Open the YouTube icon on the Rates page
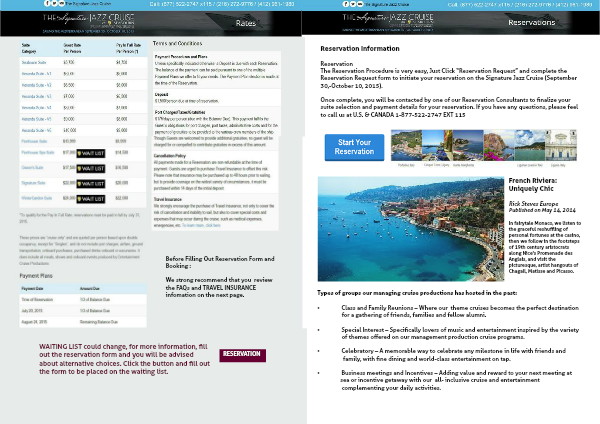The image size is (600, 424). (62, 3)
